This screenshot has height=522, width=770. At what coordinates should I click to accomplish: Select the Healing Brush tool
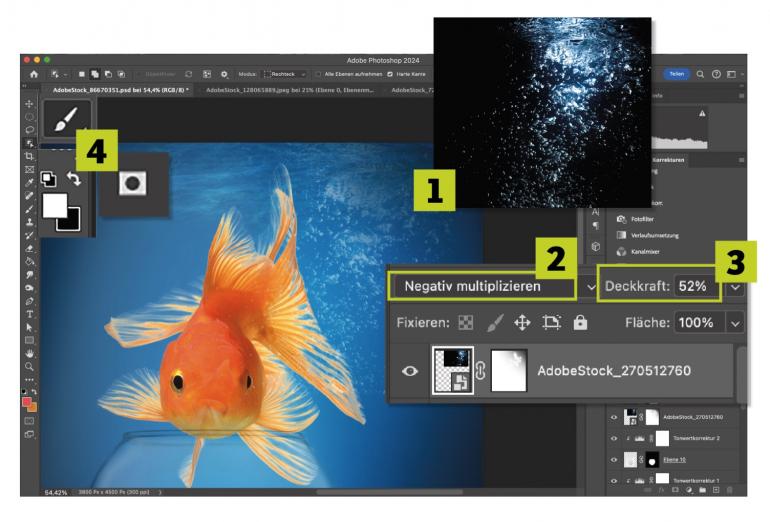[29, 196]
